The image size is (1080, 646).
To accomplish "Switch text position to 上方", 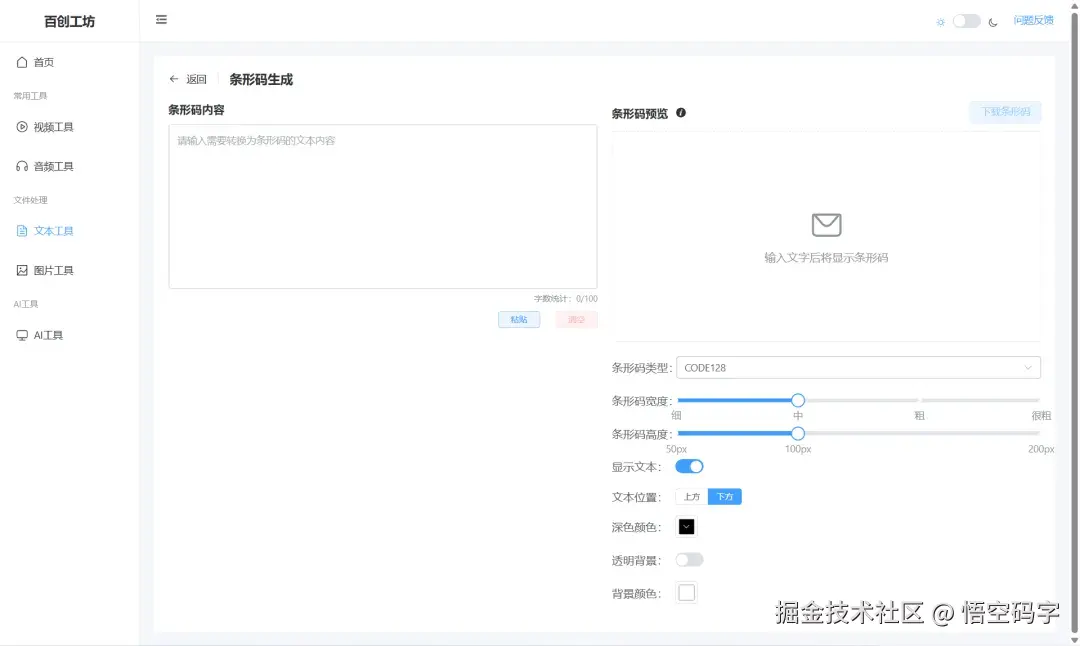I will pos(691,496).
